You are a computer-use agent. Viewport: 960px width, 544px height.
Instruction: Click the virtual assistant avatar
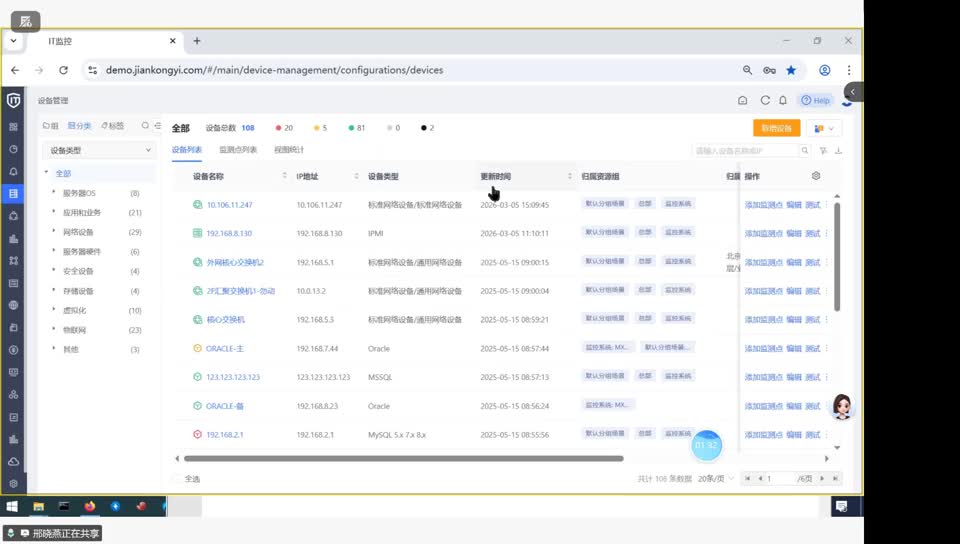842,405
